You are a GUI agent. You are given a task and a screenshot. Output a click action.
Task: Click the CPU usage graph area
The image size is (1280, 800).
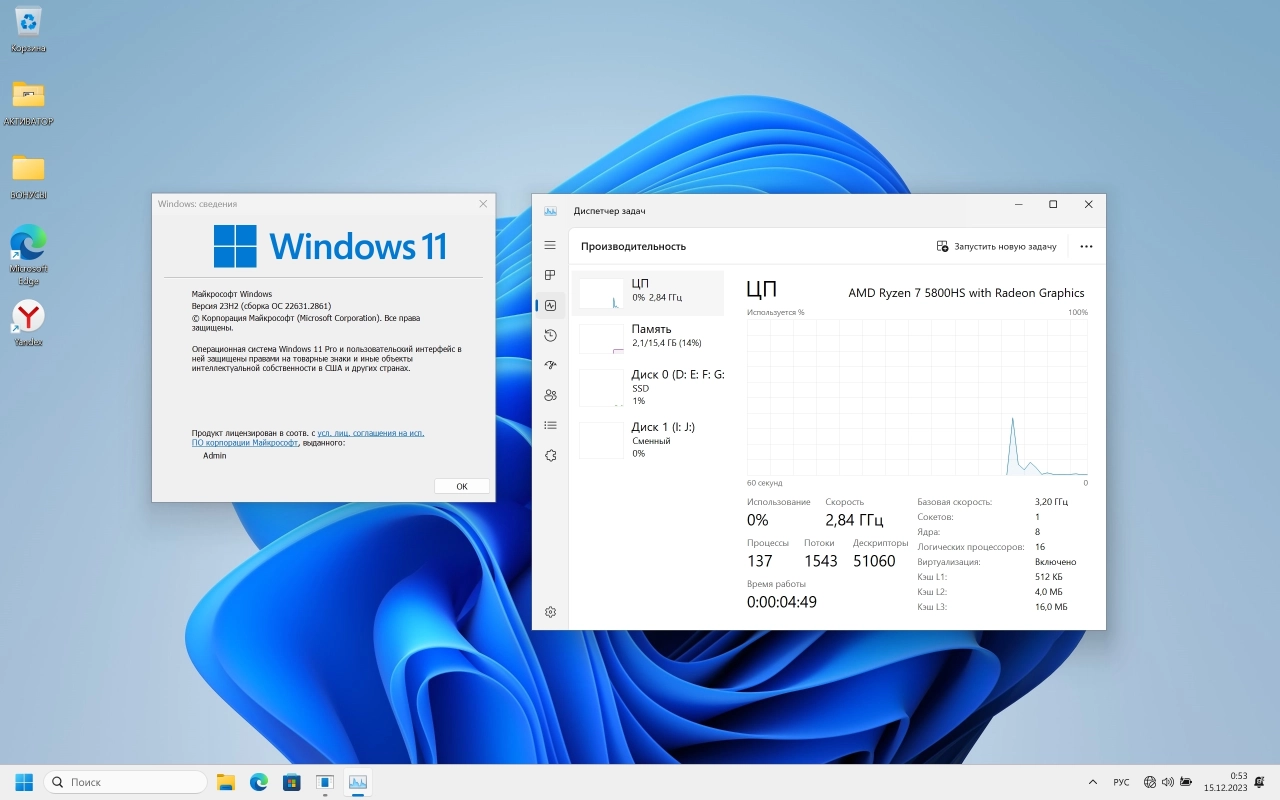click(x=917, y=397)
